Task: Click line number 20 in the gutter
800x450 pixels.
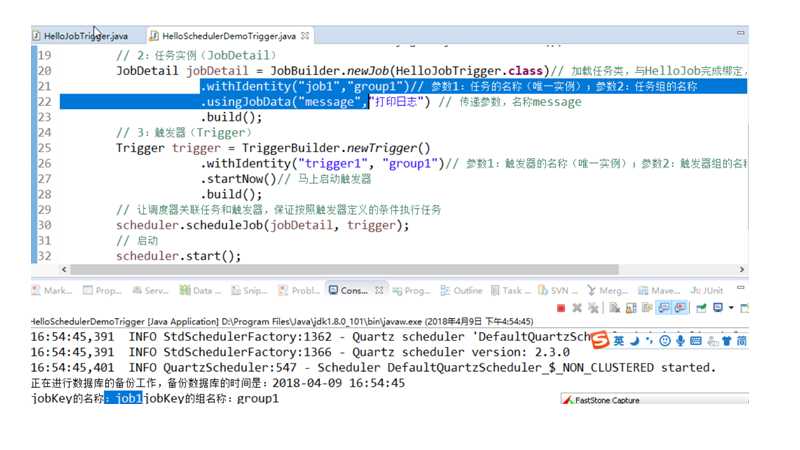Action: pos(44,71)
